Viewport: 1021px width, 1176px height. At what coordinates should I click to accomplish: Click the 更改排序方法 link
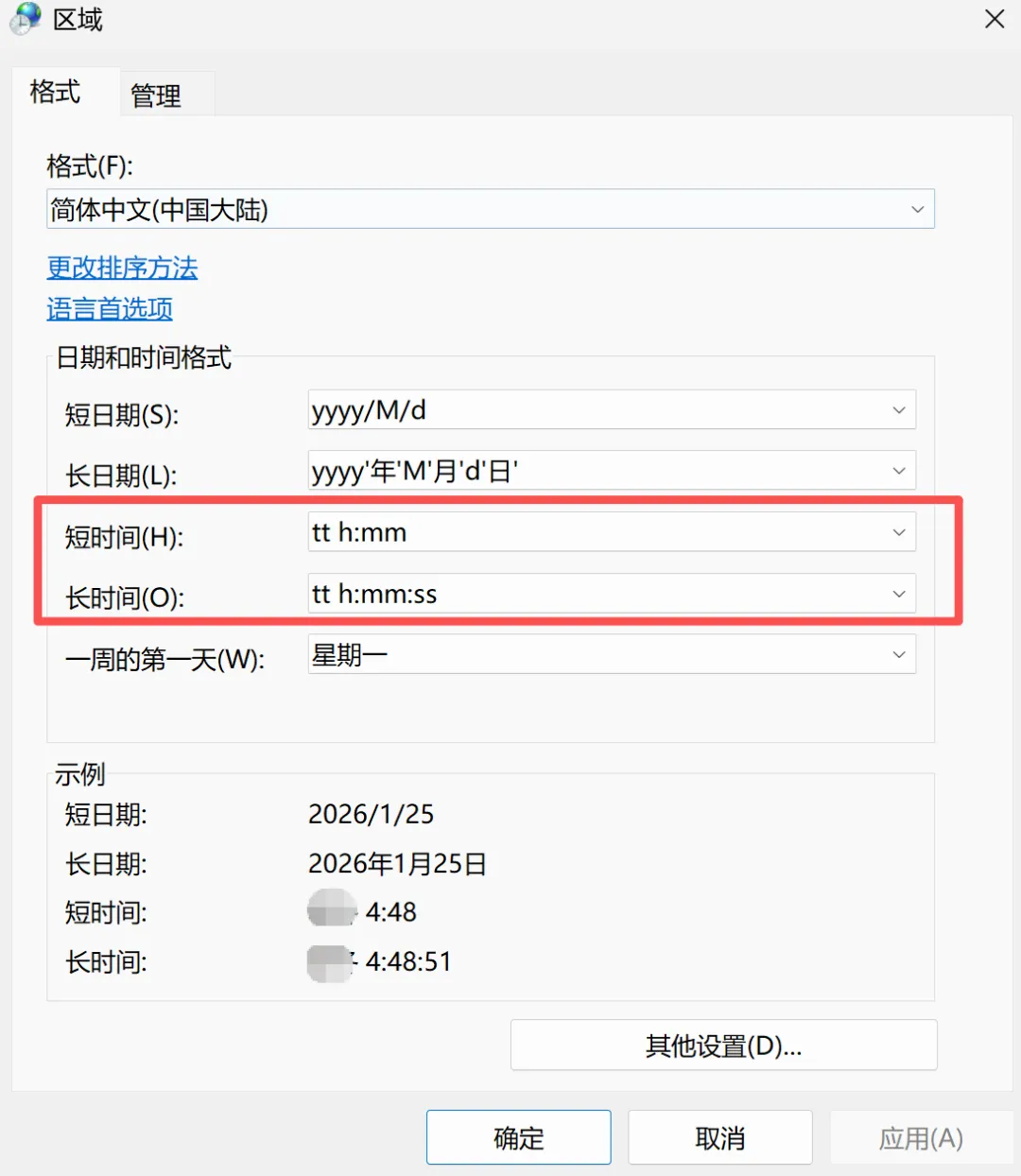[122, 268]
